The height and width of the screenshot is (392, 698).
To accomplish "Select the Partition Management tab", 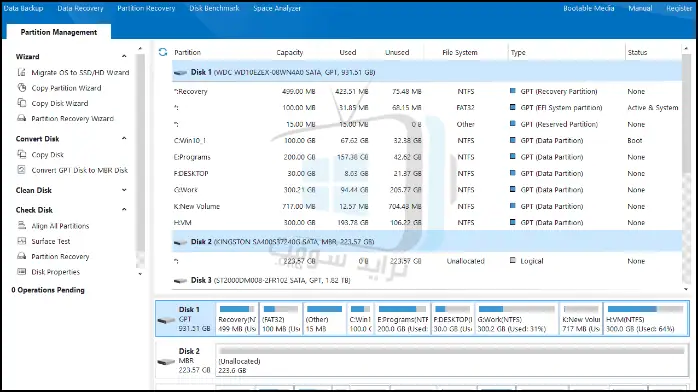I will pos(59,32).
